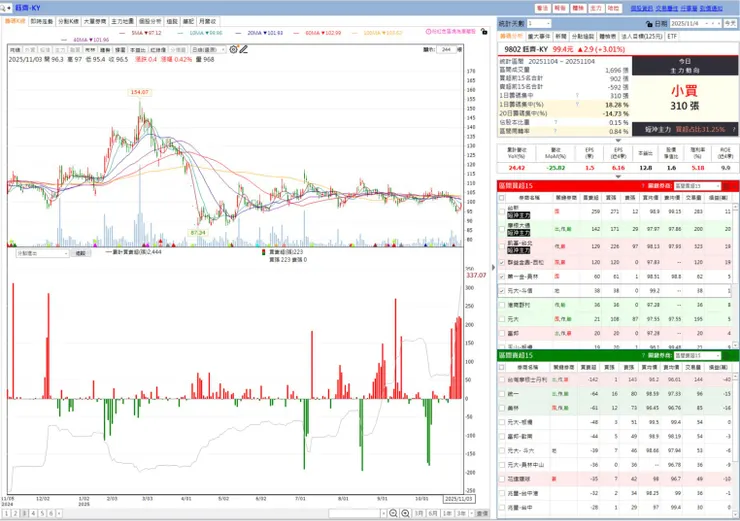This screenshot has height=521, width=740.
Task: Select the 3月 range button below the chart
Action: pyautogui.click(x=419, y=513)
